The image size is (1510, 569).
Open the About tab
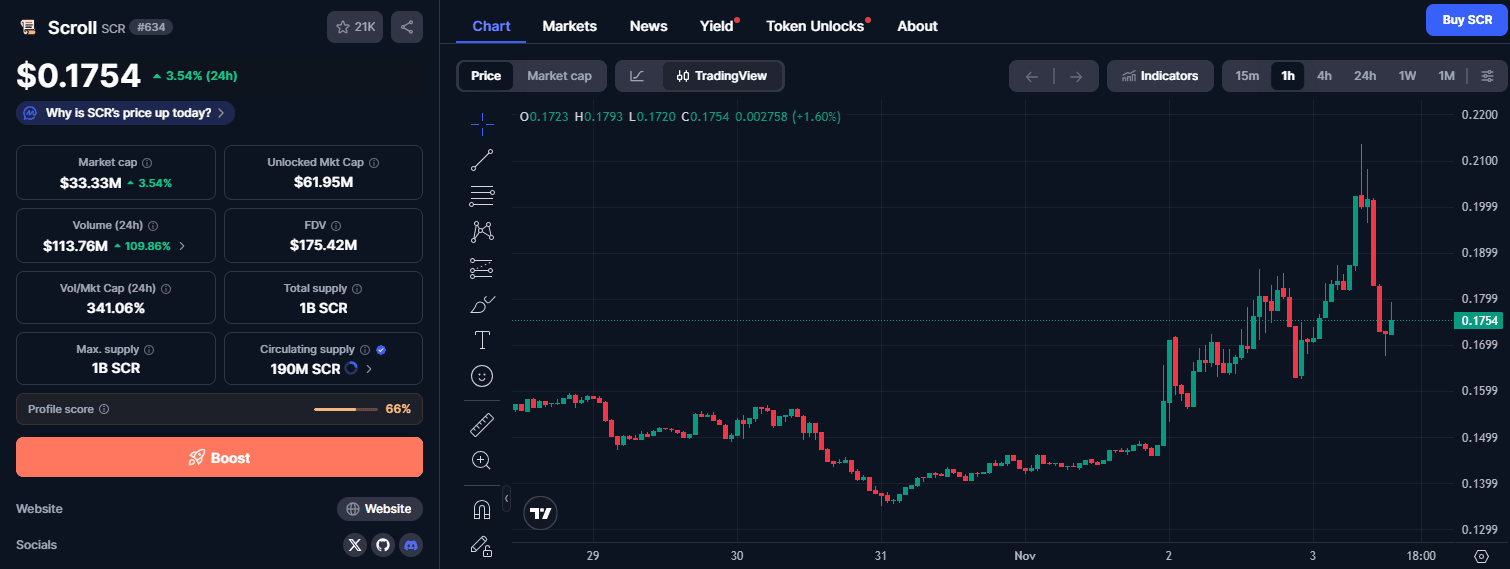[917, 26]
